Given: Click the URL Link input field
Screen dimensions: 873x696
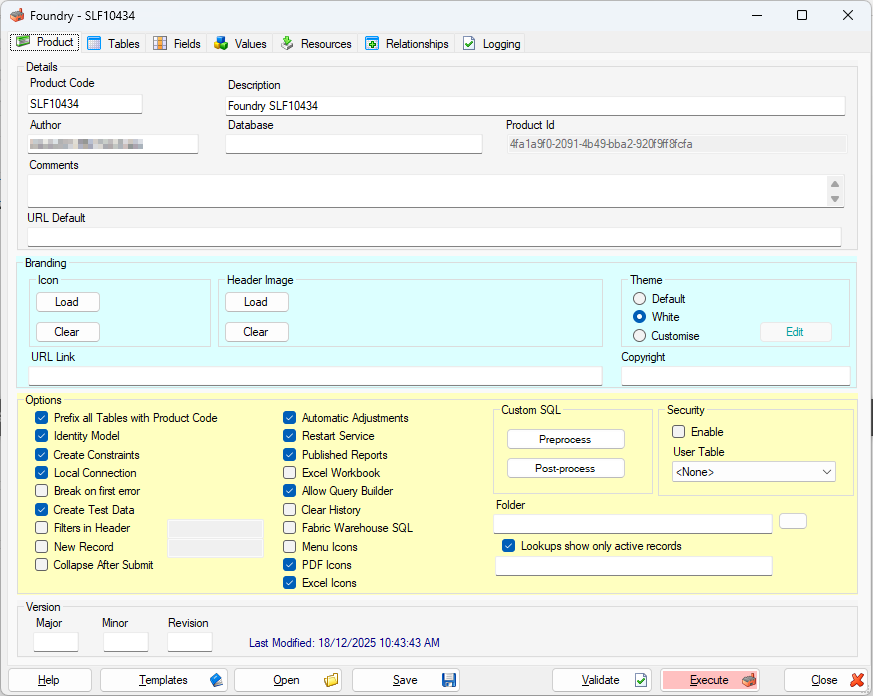Looking at the screenshot, I should 315,376.
